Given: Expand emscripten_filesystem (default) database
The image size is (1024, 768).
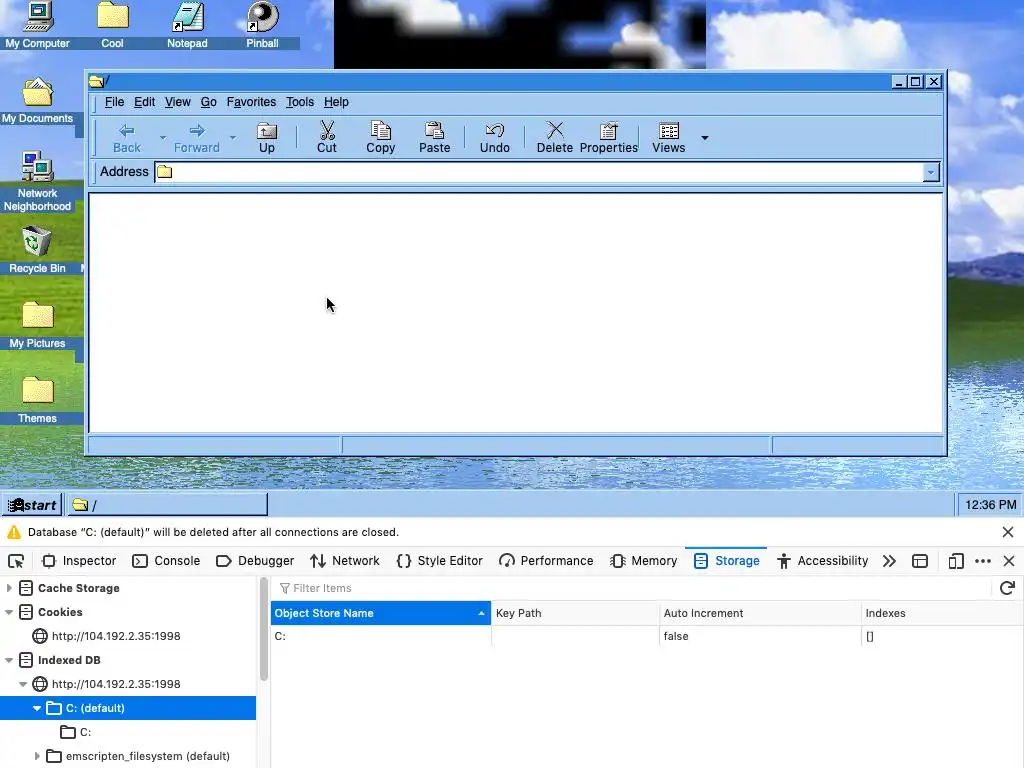Looking at the screenshot, I should point(37,756).
